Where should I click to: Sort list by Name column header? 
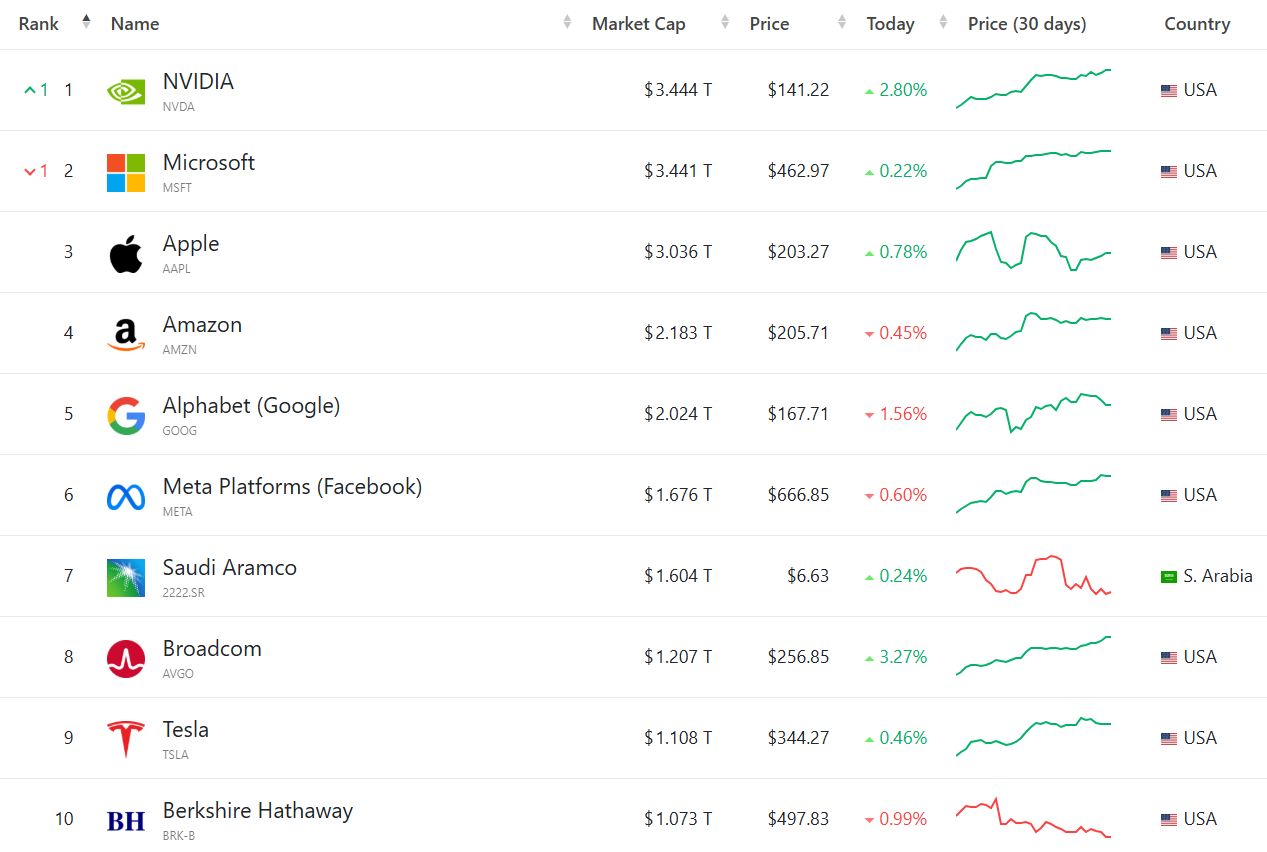(x=135, y=24)
